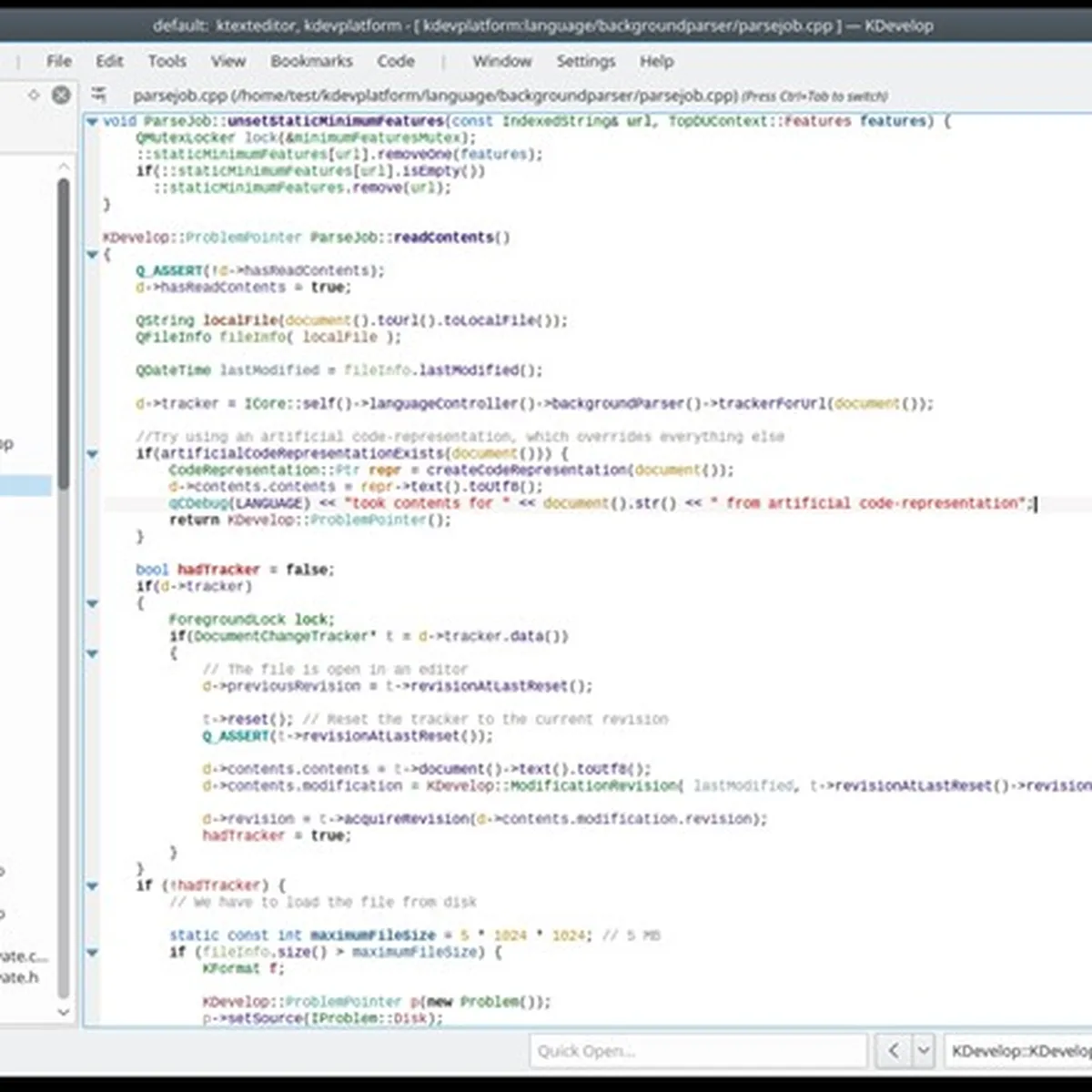Open the Settings menu
The height and width of the screenshot is (1092, 1092).
(586, 61)
